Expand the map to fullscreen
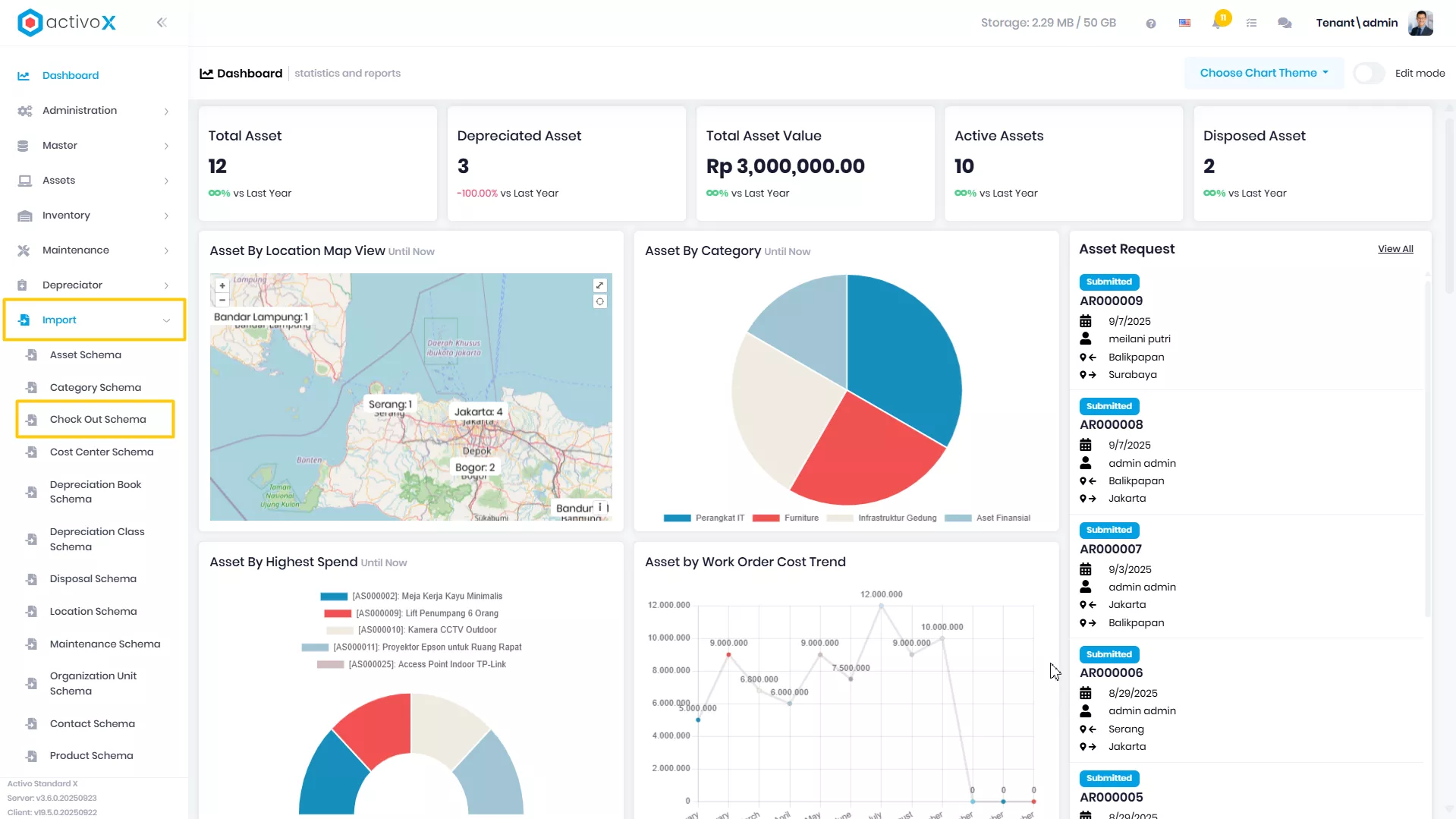The width and height of the screenshot is (1456, 819). pos(599,285)
